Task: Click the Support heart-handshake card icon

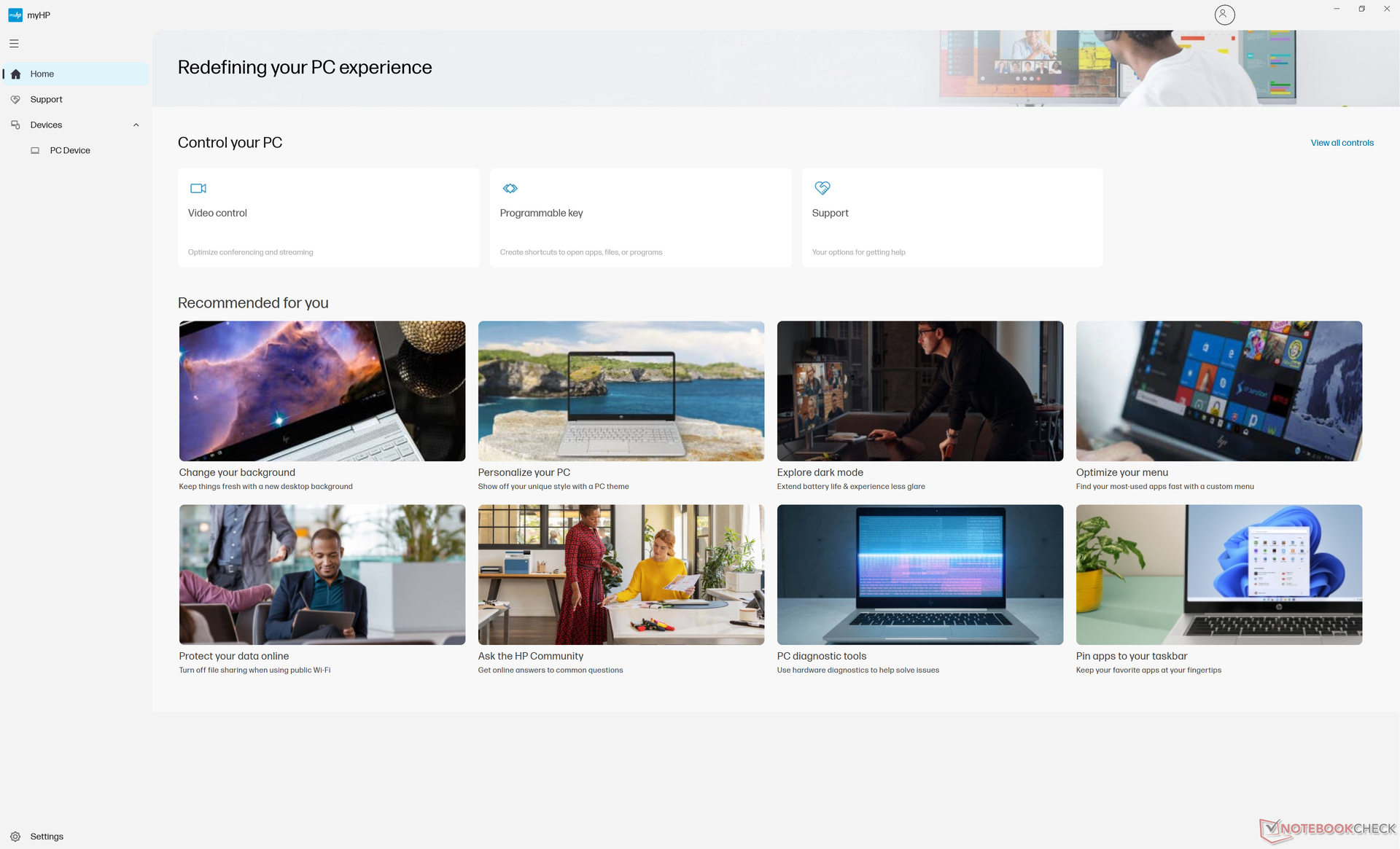Action: point(822,188)
